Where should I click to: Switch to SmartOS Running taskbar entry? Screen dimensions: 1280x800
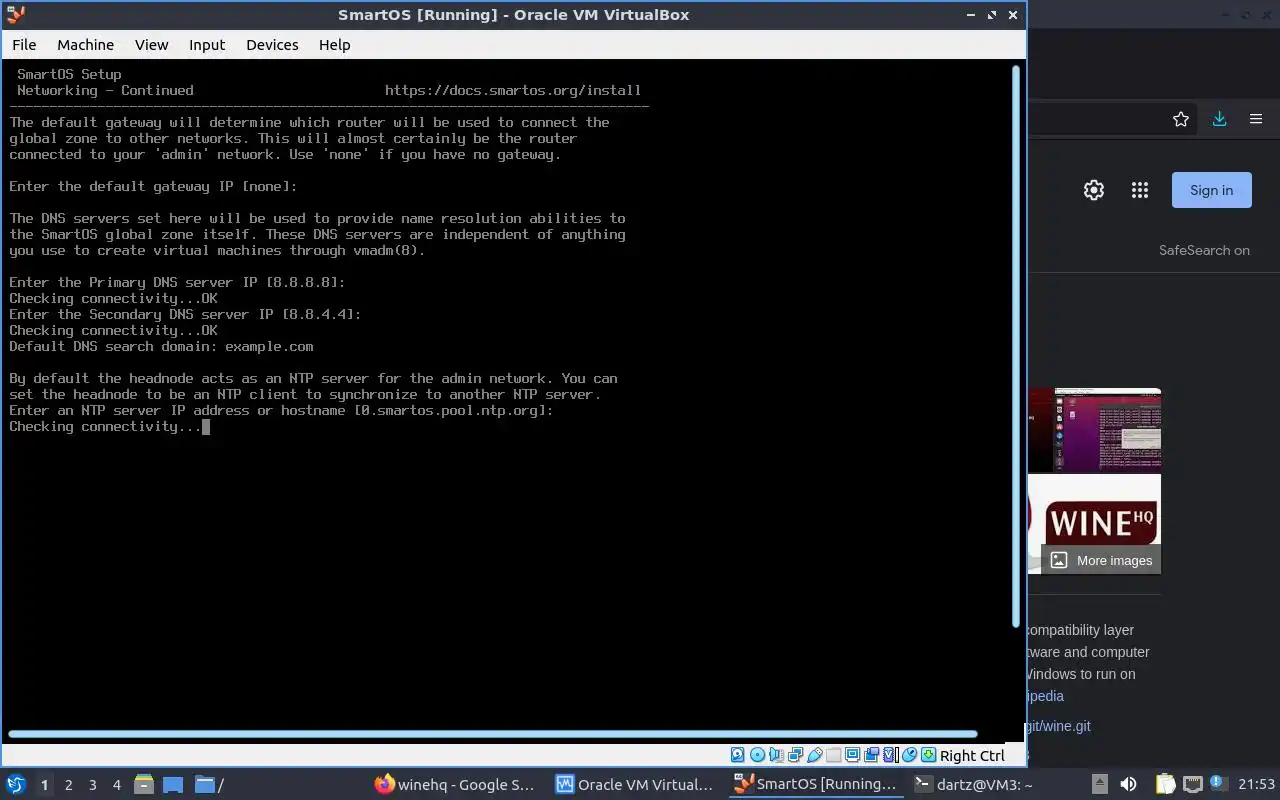click(815, 784)
